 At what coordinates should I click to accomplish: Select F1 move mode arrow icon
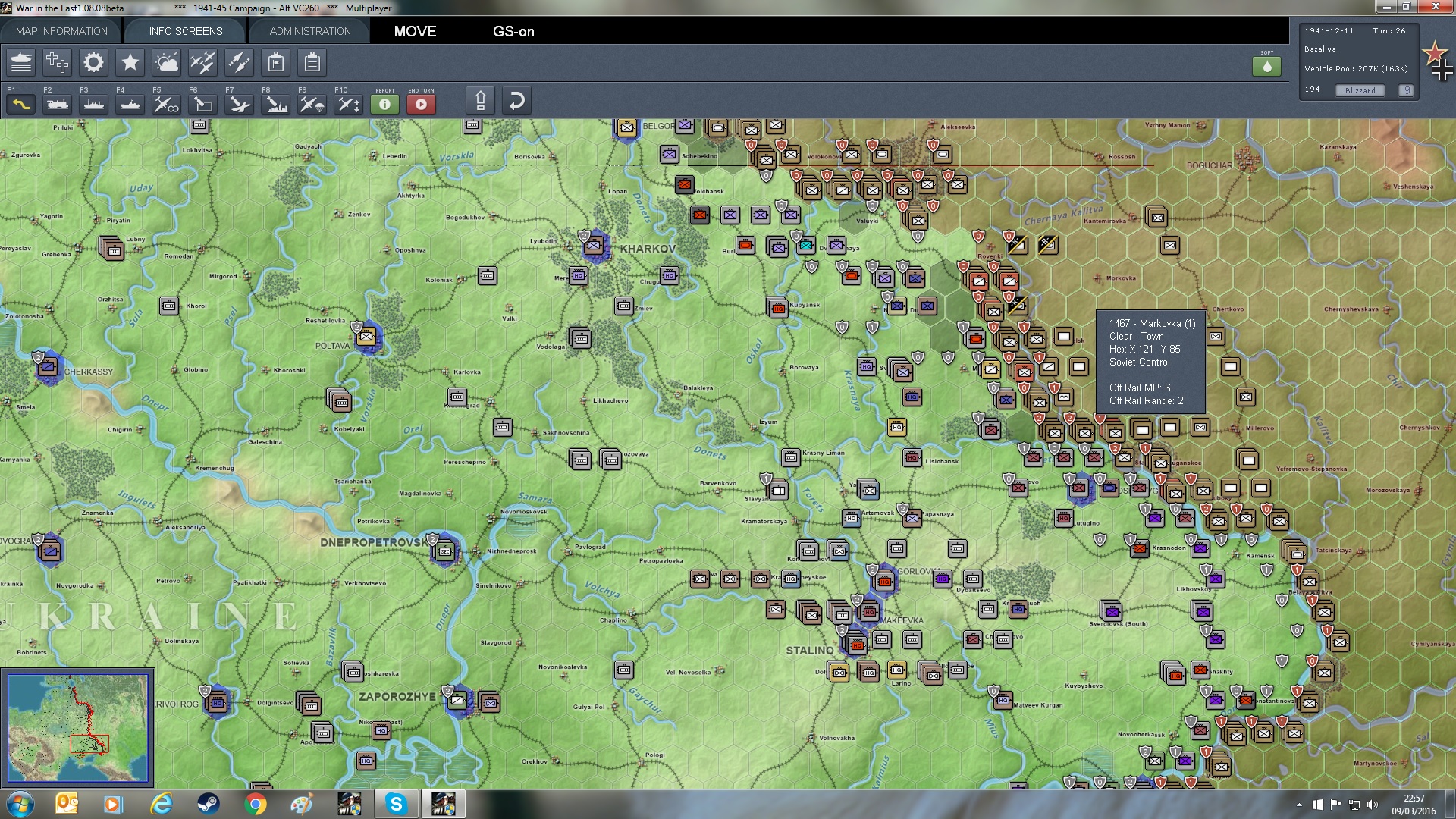coord(20,104)
